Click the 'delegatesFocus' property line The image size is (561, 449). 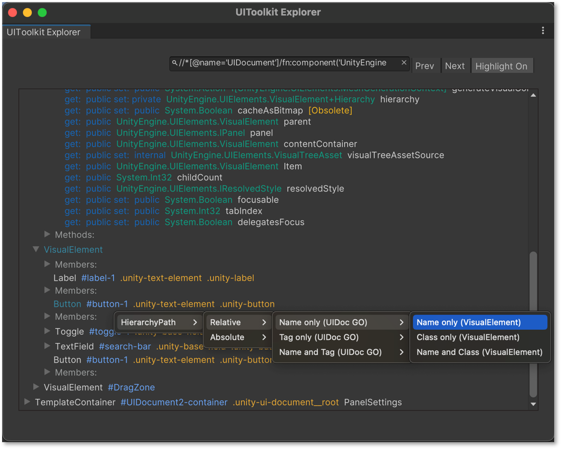click(184, 222)
